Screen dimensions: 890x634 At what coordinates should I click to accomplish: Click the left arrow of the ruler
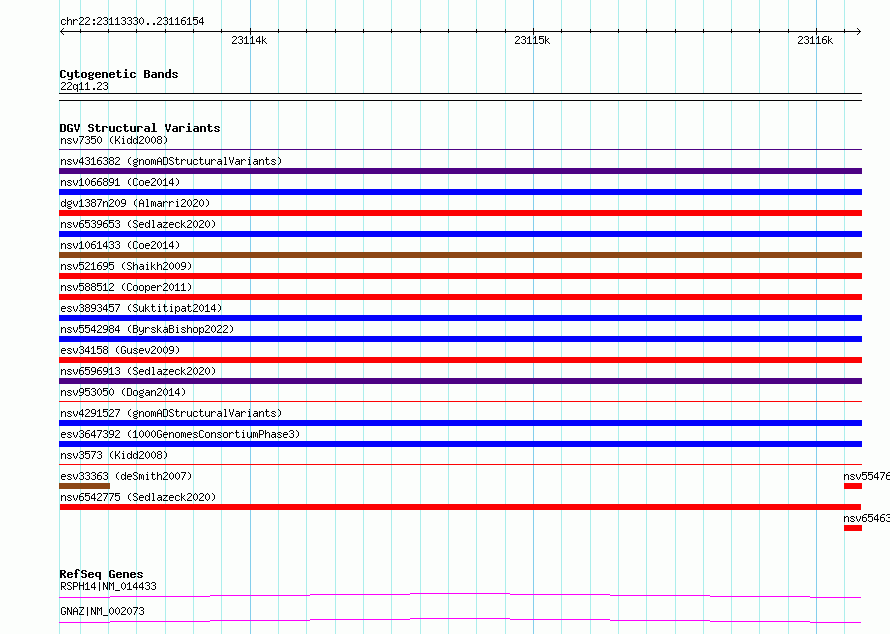coord(62,31)
